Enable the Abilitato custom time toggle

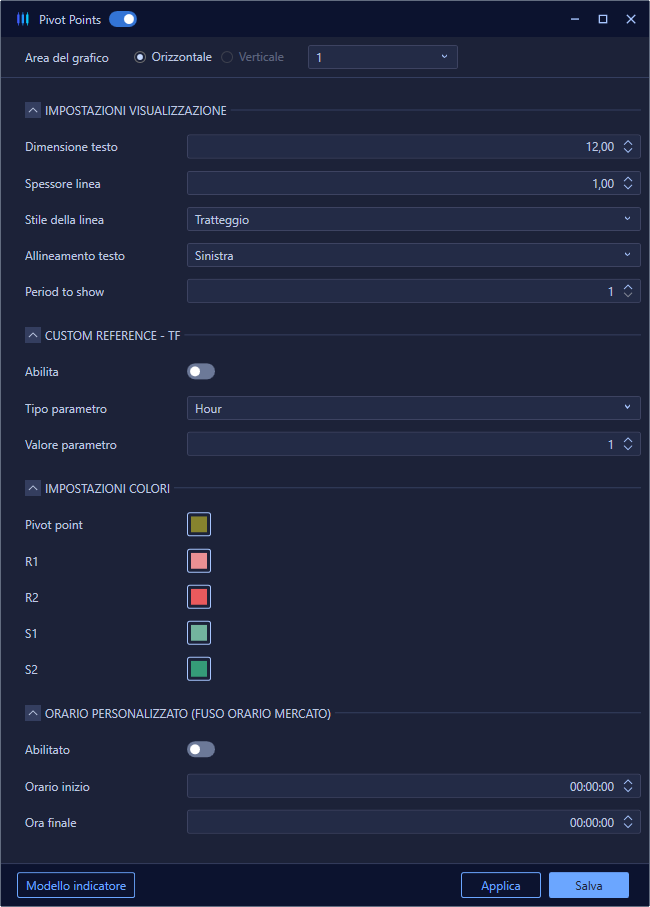click(x=201, y=750)
